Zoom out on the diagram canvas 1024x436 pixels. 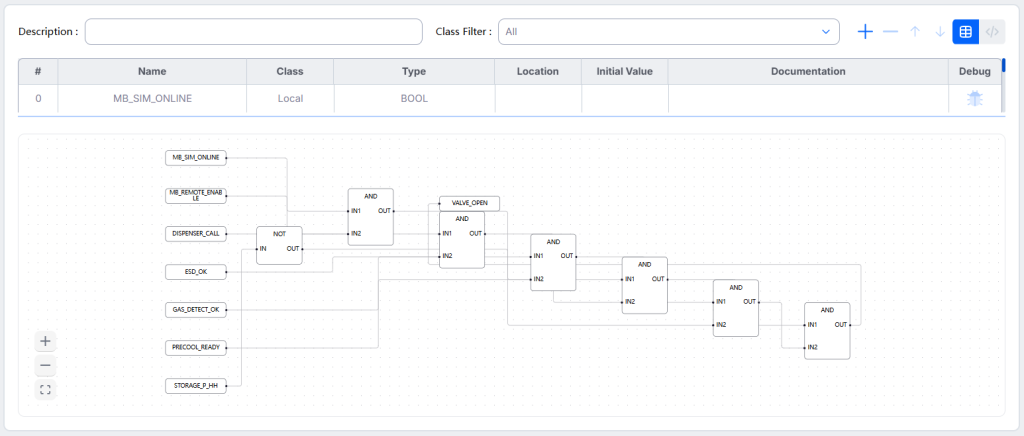pyautogui.click(x=45, y=365)
